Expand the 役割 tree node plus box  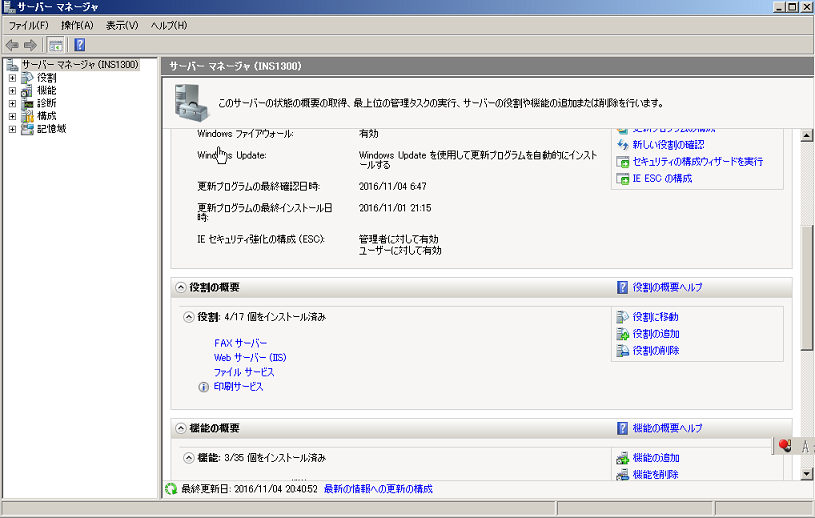(x=12, y=78)
